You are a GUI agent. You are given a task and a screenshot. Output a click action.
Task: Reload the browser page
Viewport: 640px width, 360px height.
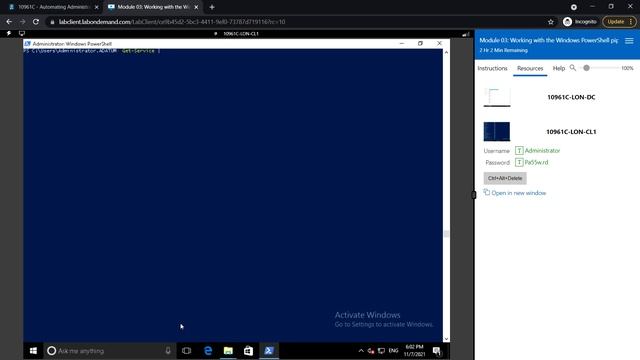(x=36, y=22)
